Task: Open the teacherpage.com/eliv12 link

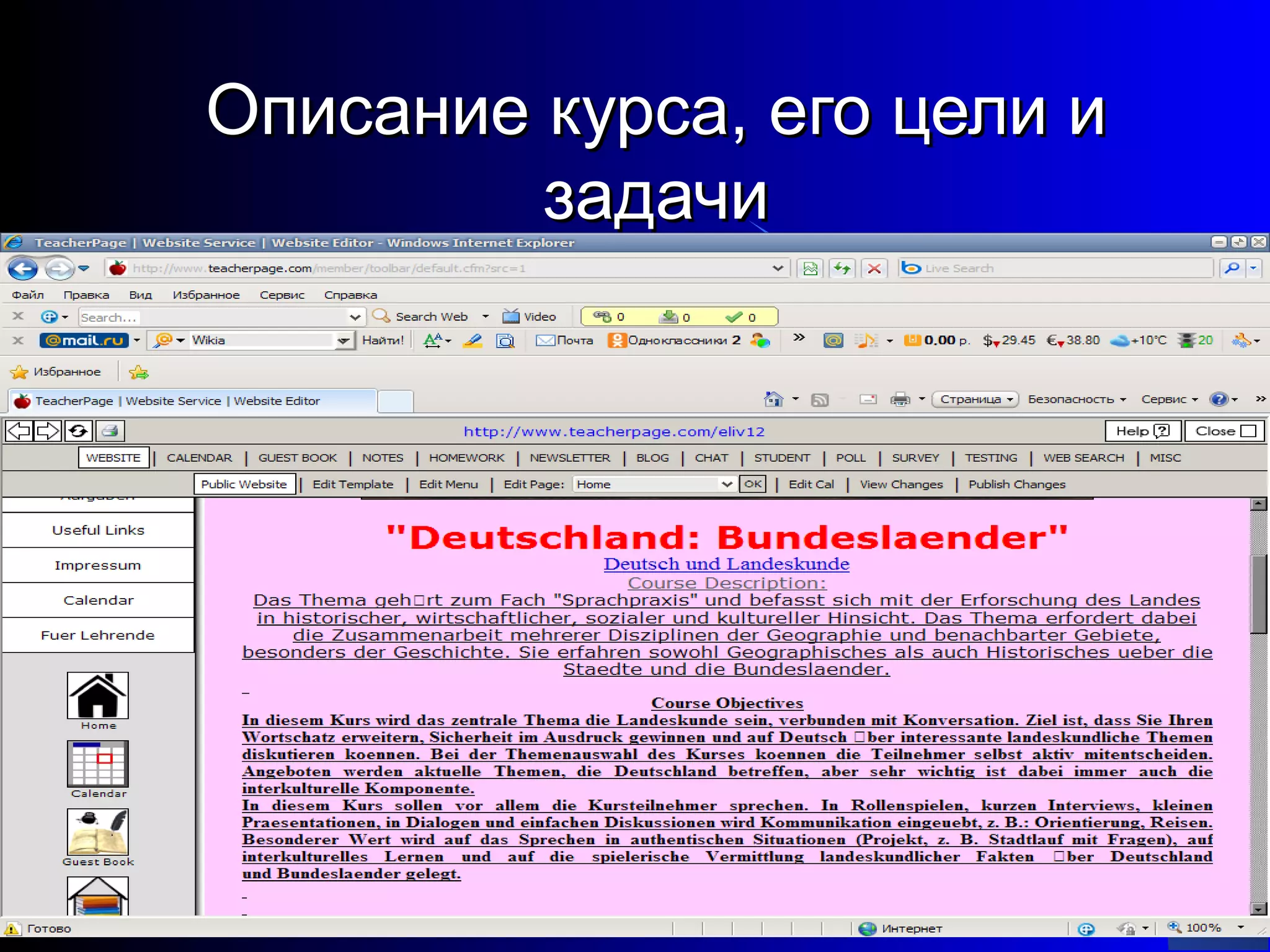Action: [614, 431]
